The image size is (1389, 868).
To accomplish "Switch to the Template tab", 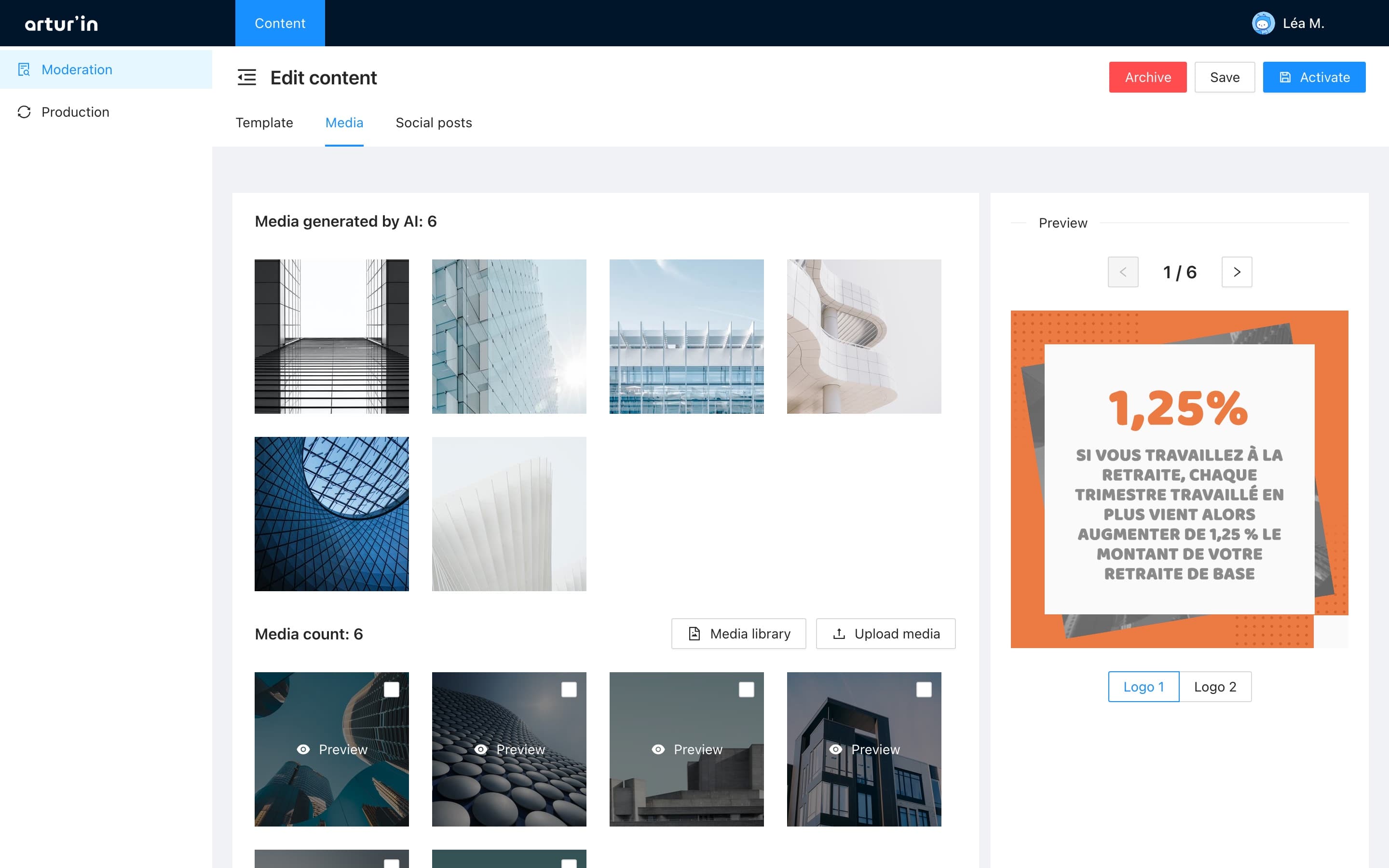I will 264,123.
